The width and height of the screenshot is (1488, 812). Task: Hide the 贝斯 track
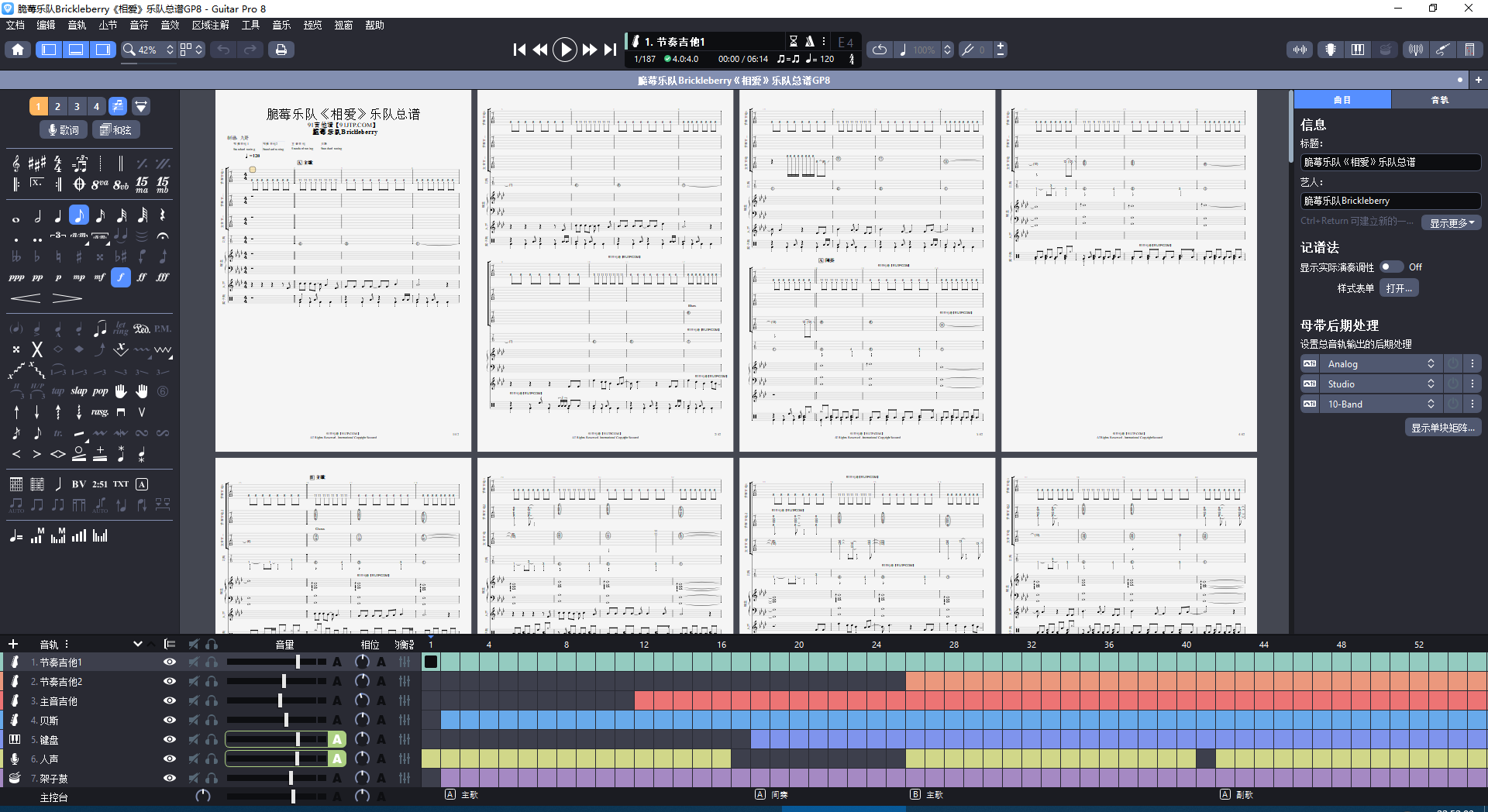click(170, 720)
